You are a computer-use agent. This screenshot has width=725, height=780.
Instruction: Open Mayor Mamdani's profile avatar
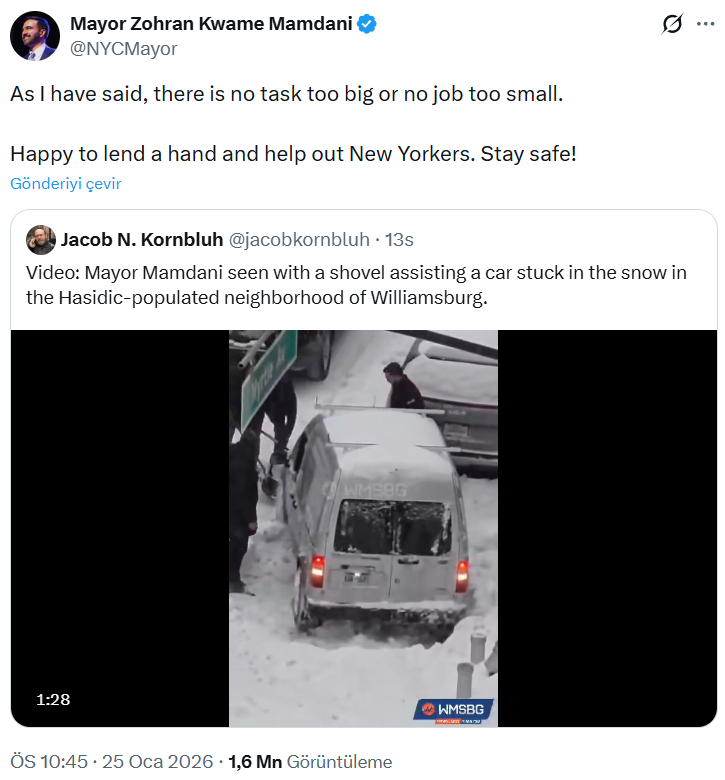click(x=34, y=37)
